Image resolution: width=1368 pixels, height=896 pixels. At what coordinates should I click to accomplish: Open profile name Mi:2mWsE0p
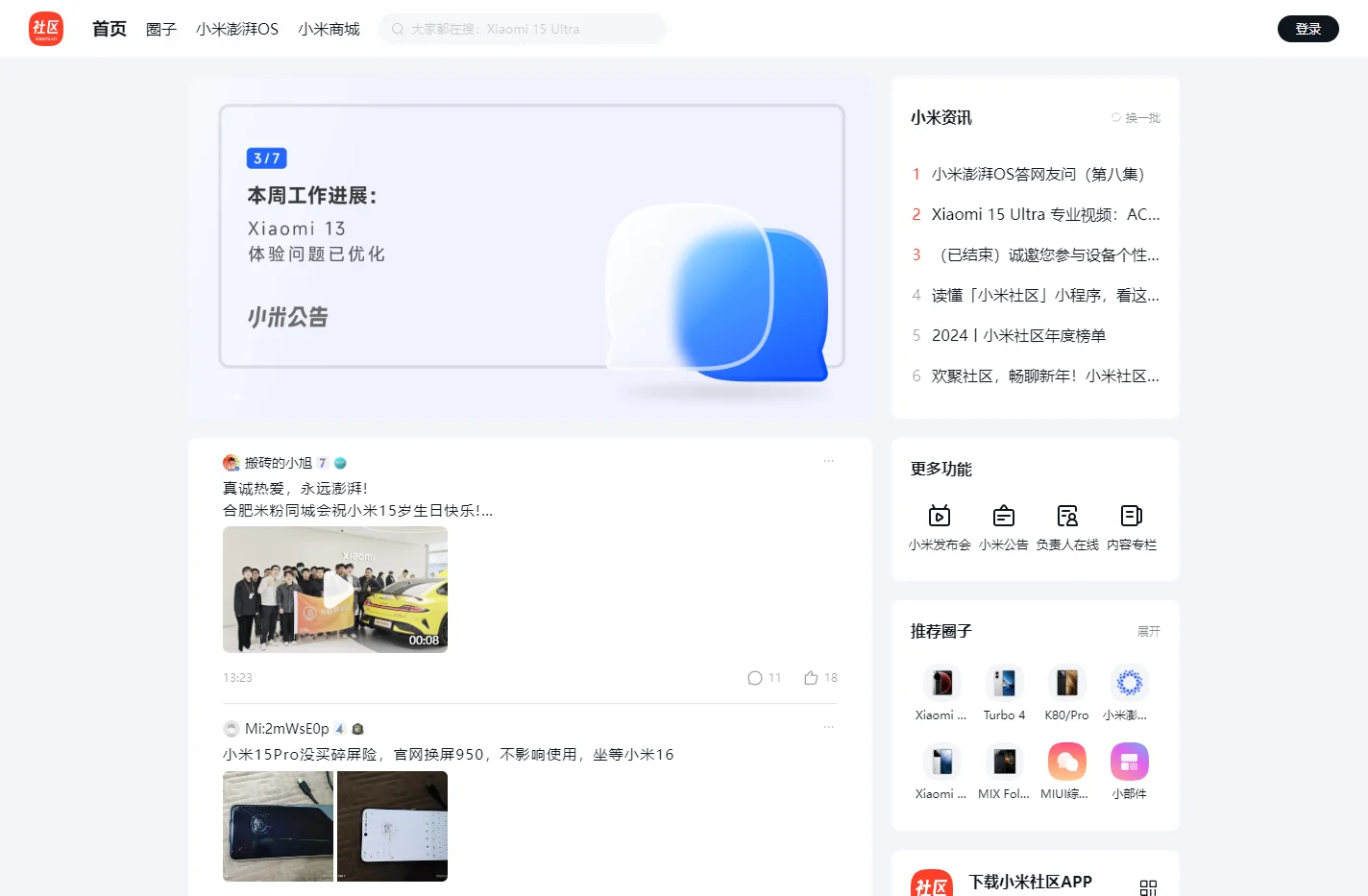click(x=287, y=729)
